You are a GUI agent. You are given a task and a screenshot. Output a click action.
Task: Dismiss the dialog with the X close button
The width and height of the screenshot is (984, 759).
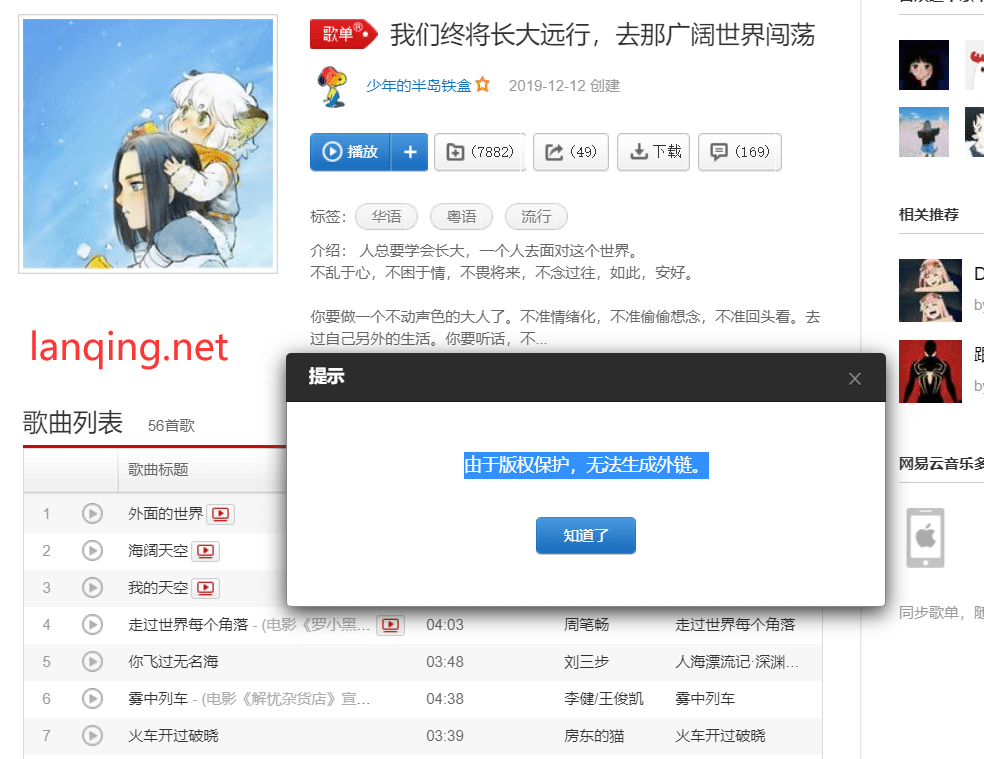tap(855, 378)
